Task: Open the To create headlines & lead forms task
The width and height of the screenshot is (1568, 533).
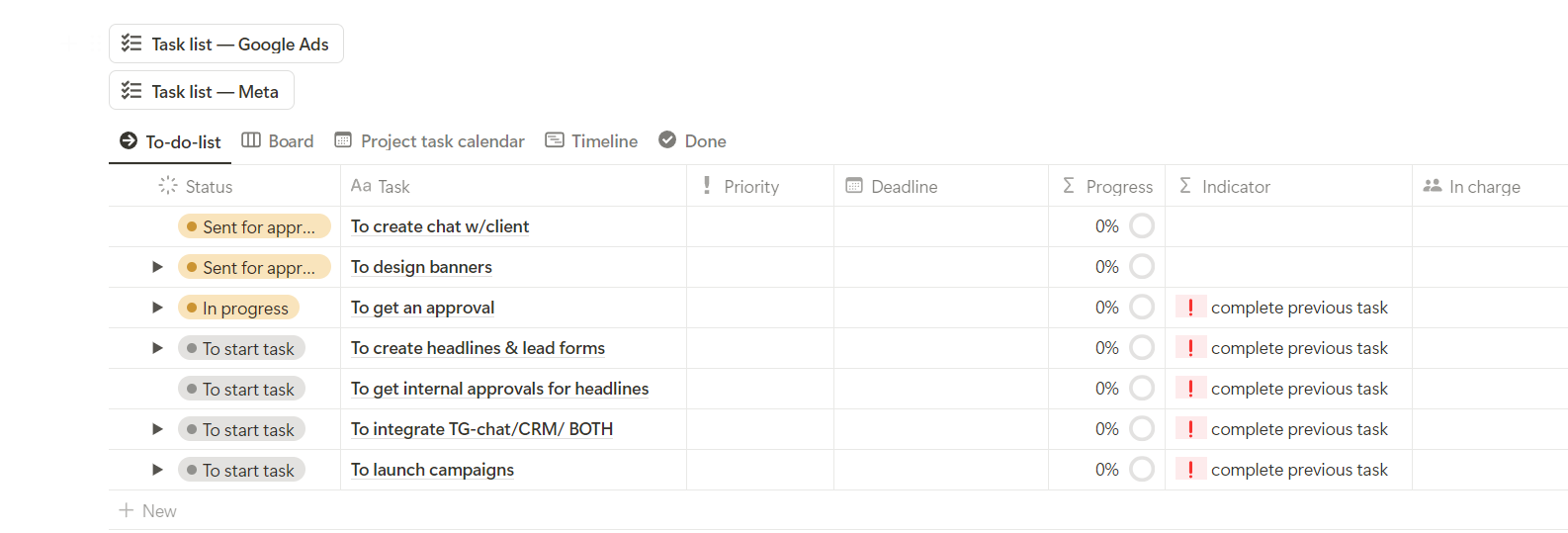Action: pyautogui.click(x=478, y=348)
